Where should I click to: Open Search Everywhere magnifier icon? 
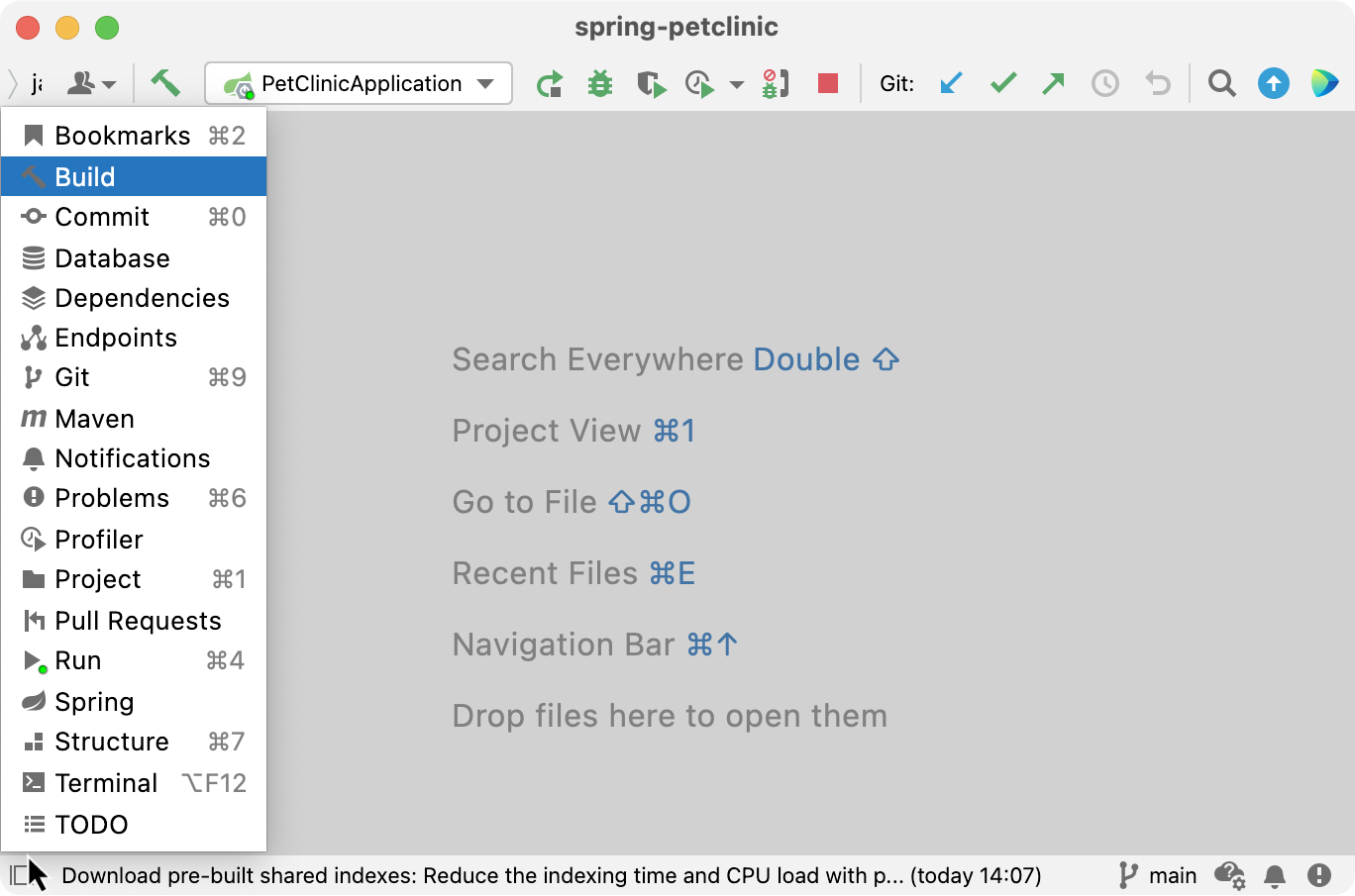tap(1222, 83)
